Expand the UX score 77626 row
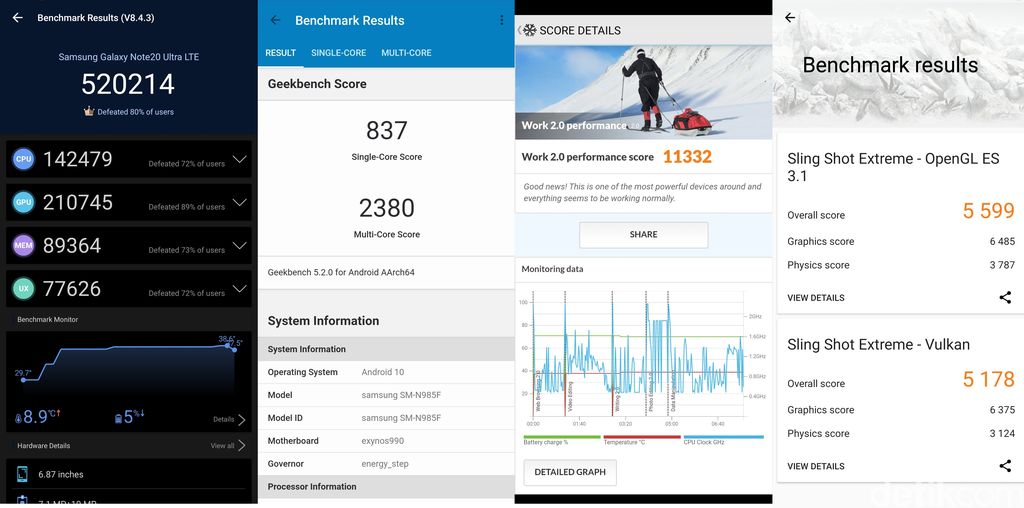The width and height of the screenshot is (1024, 508). [129, 289]
